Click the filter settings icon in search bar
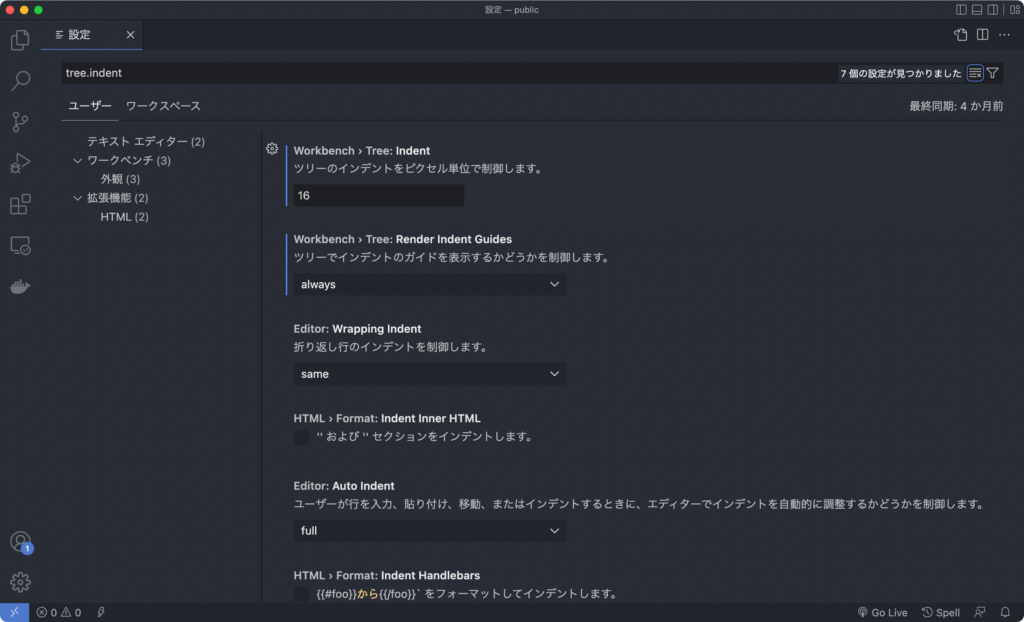Image resolution: width=1024 pixels, height=622 pixels. [992, 72]
